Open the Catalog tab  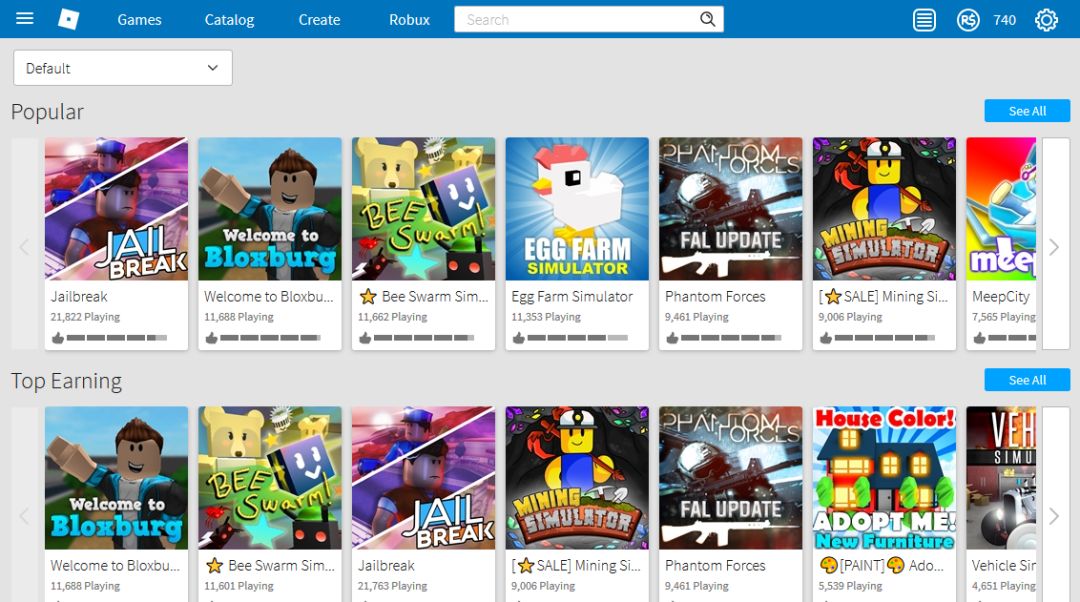tap(229, 20)
